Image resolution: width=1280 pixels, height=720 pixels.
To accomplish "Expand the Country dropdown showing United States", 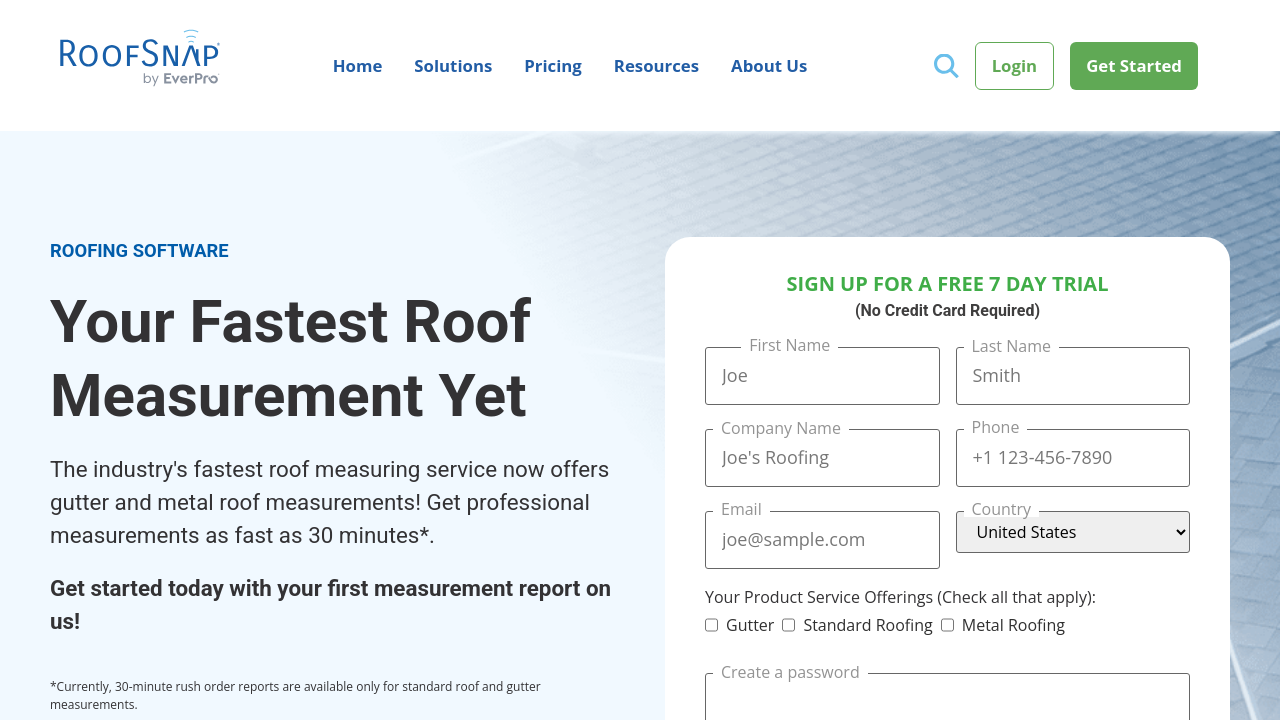I will (x=1072, y=532).
